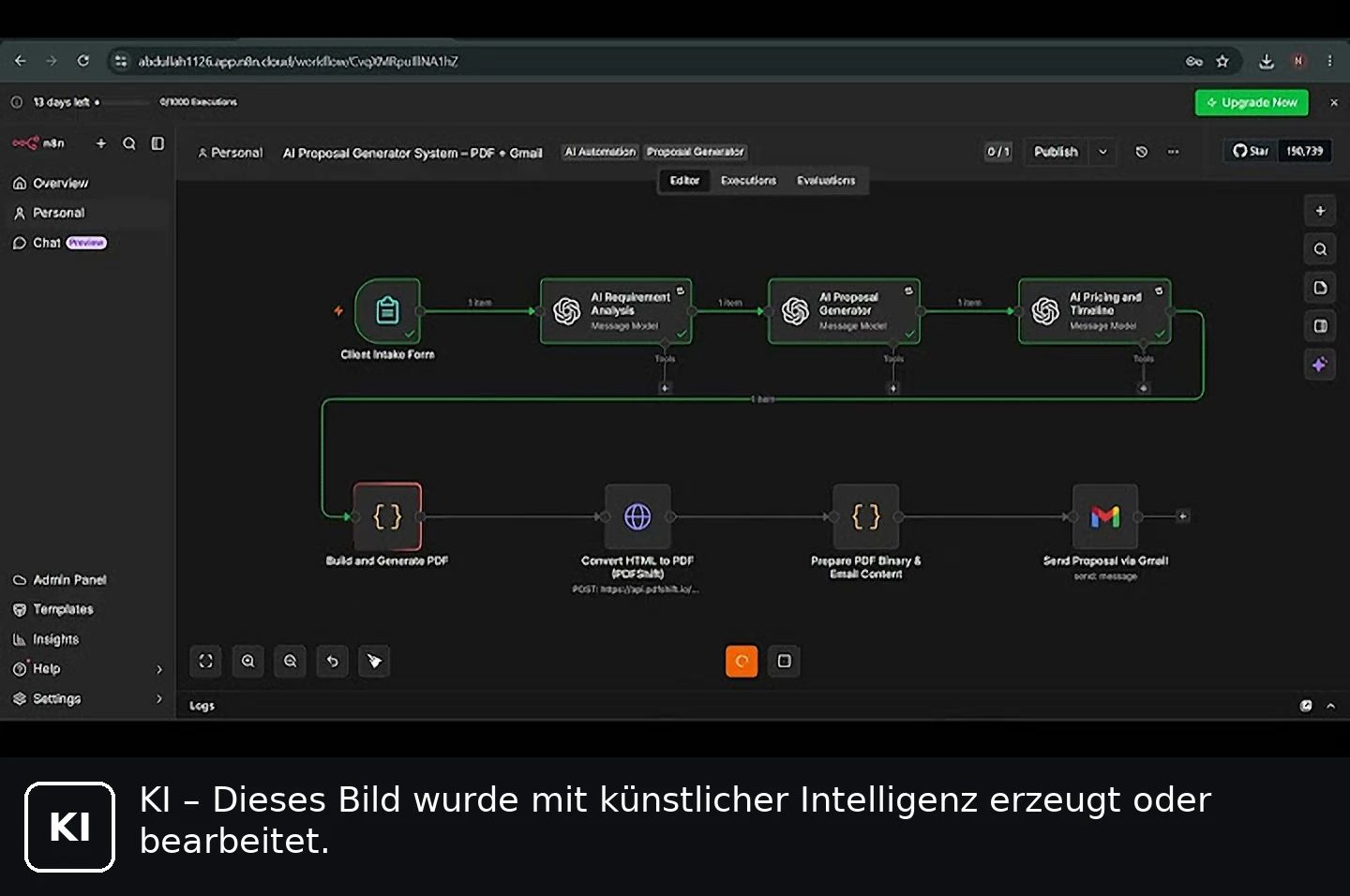Add a sticky note icon
The width and height of the screenshot is (1350, 896).
(x=1320, y=288)
